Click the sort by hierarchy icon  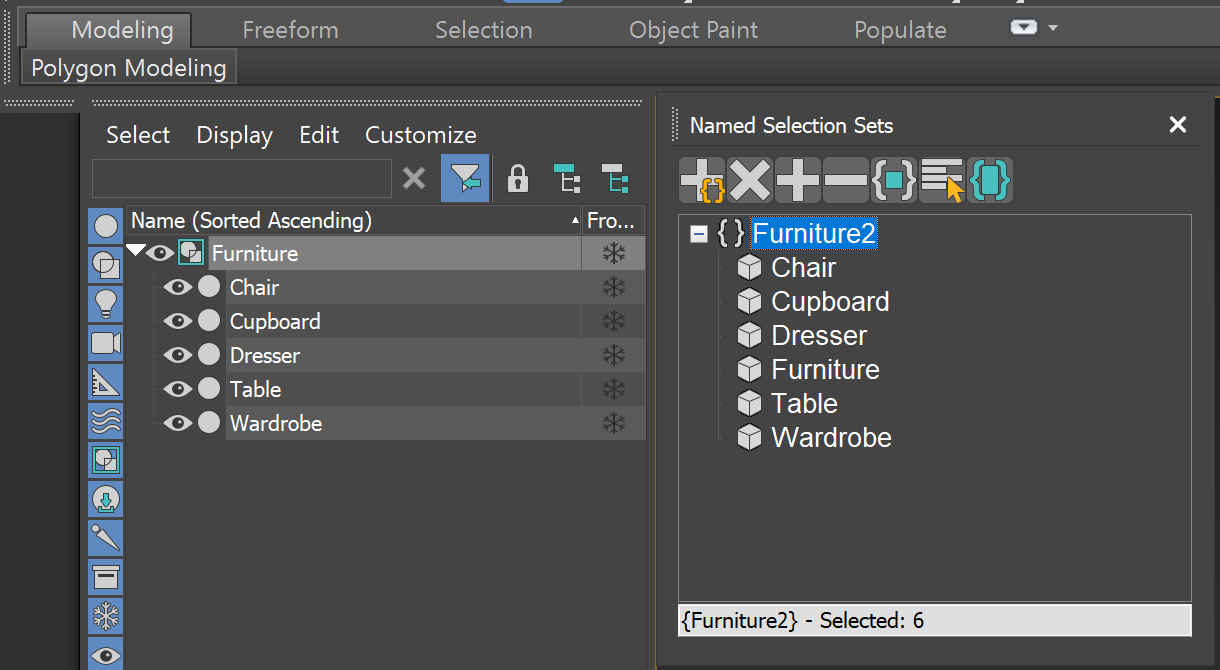pos(567,179)
